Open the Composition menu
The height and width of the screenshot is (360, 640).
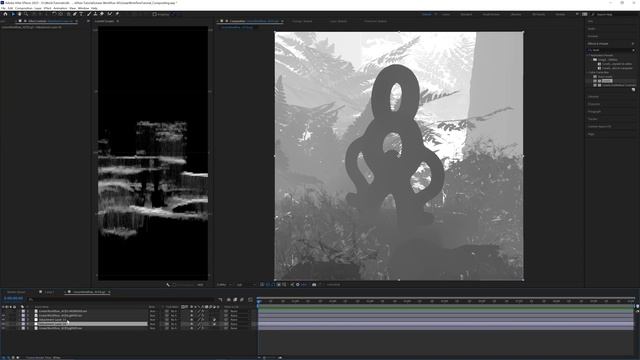click(23, 8)
